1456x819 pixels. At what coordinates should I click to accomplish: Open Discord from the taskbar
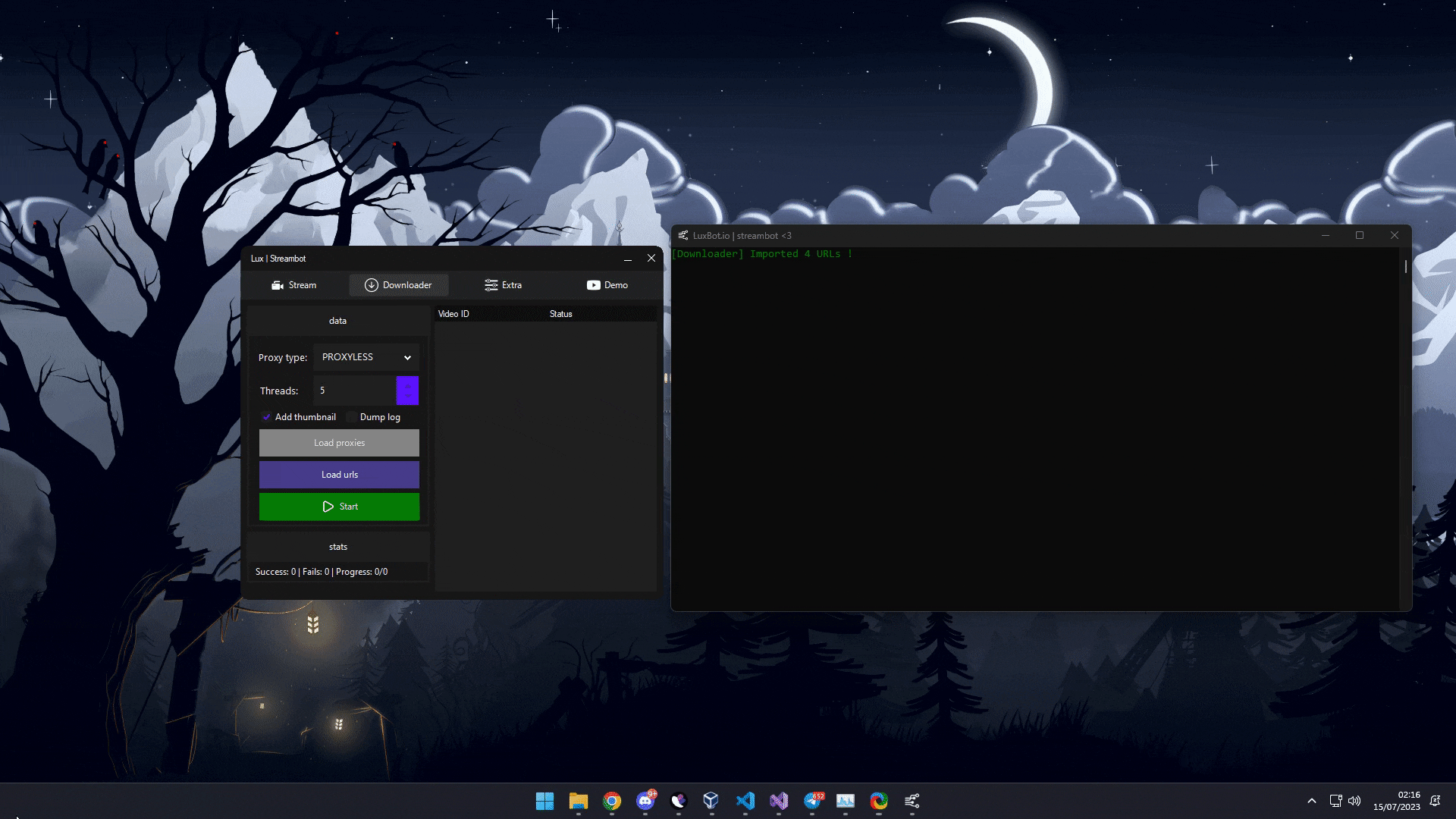point(645,801)
